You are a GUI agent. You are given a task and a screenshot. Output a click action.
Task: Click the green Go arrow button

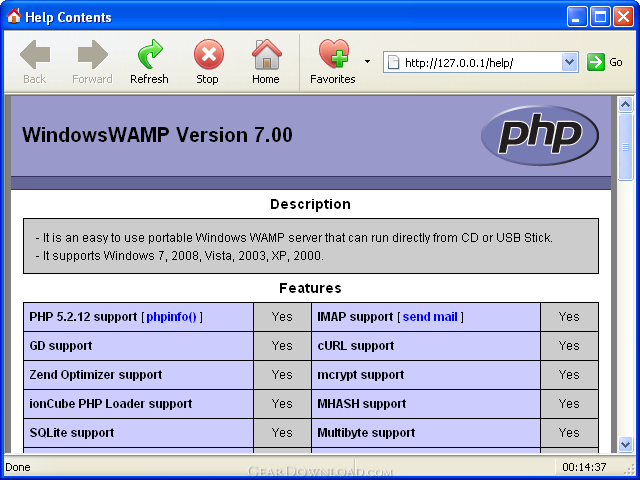pyautogui.click(x=596, y=62)
